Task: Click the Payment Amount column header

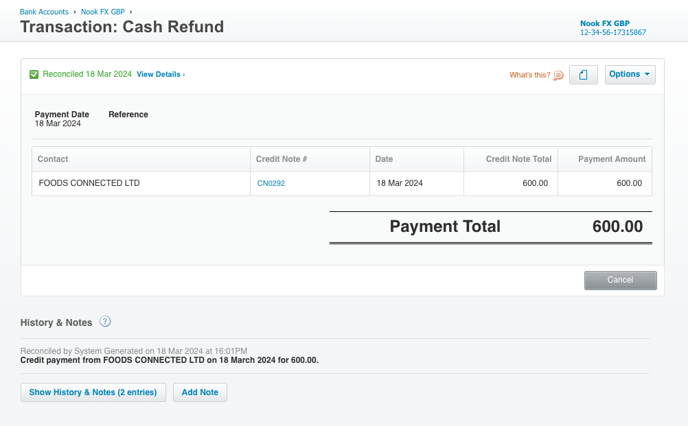Action: coord(612,159)
